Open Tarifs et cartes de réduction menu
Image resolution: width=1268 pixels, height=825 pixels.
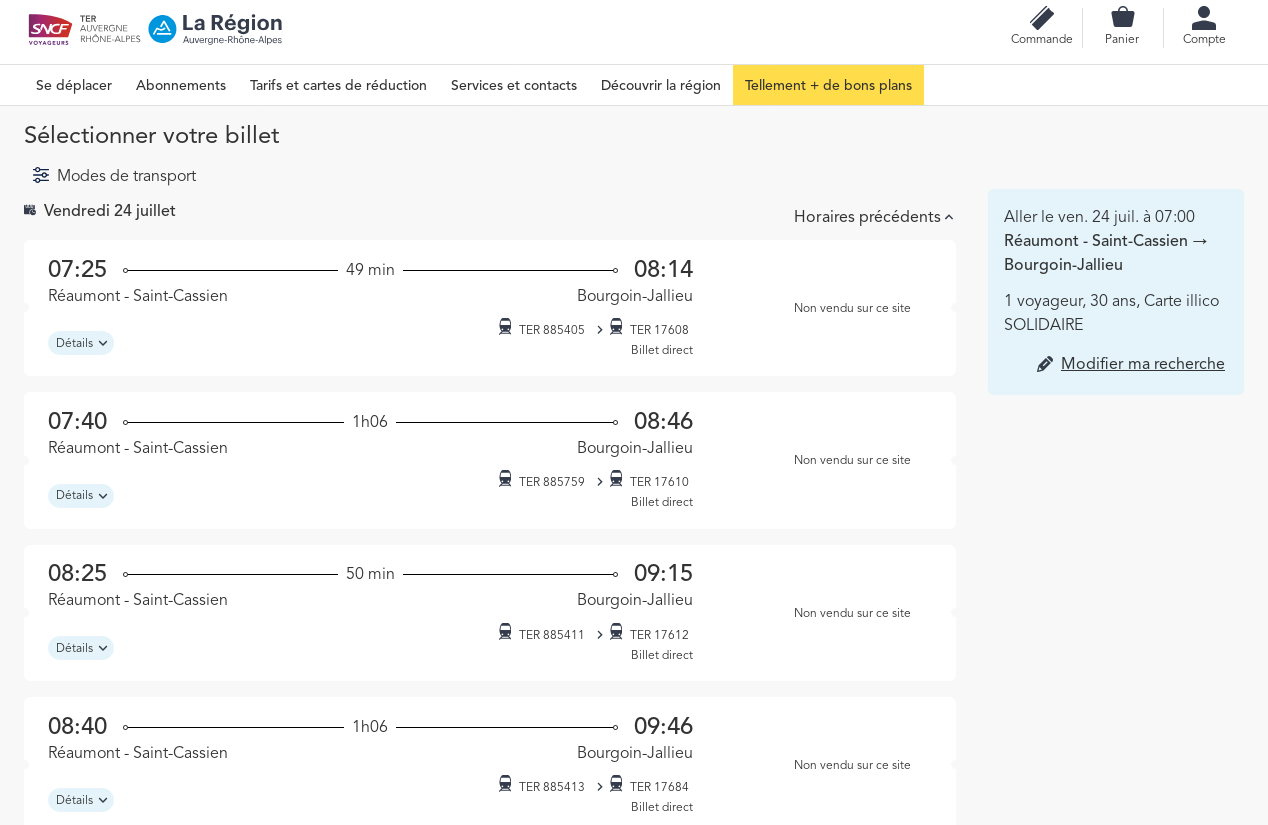pyautogui.click(x=338, y=85)
